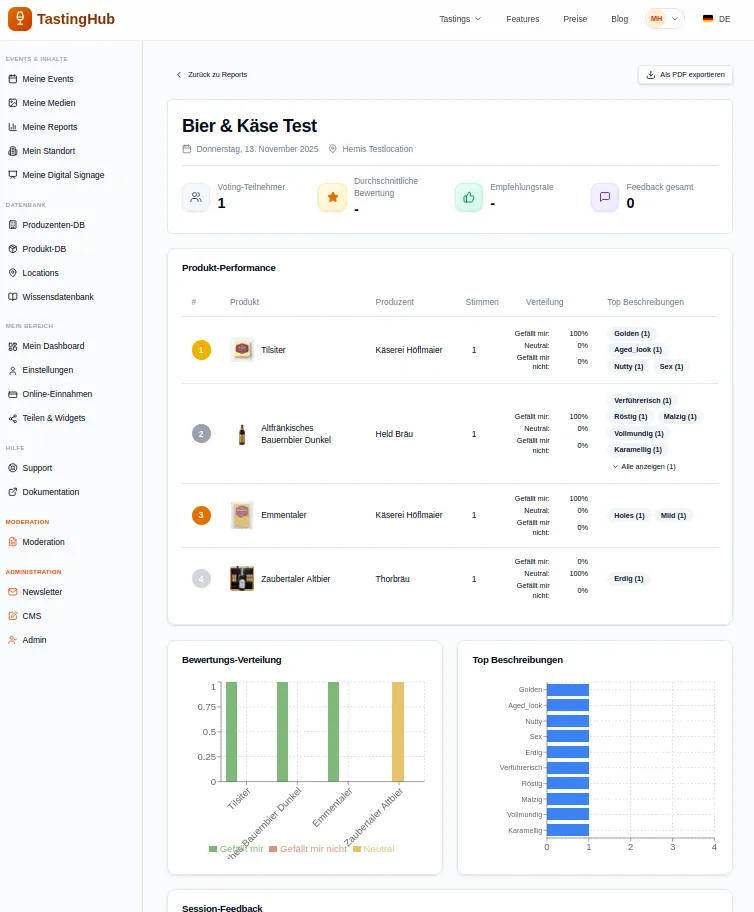This screenshot has width=754, height=912.
Task: Click the Moderation sidebar icon
Action: [13, 542]
